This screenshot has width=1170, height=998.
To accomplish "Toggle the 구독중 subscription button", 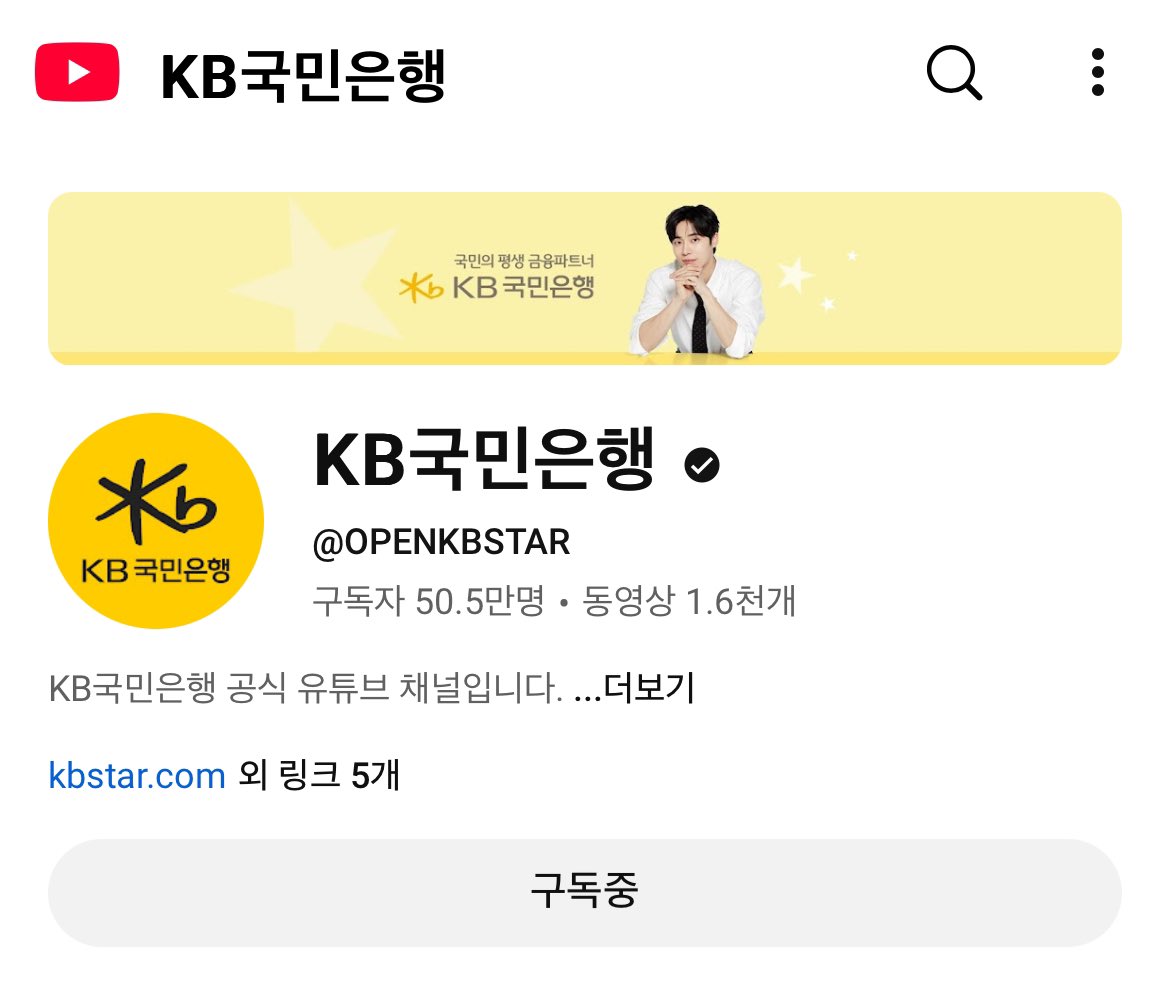I will tap(584, 893).
